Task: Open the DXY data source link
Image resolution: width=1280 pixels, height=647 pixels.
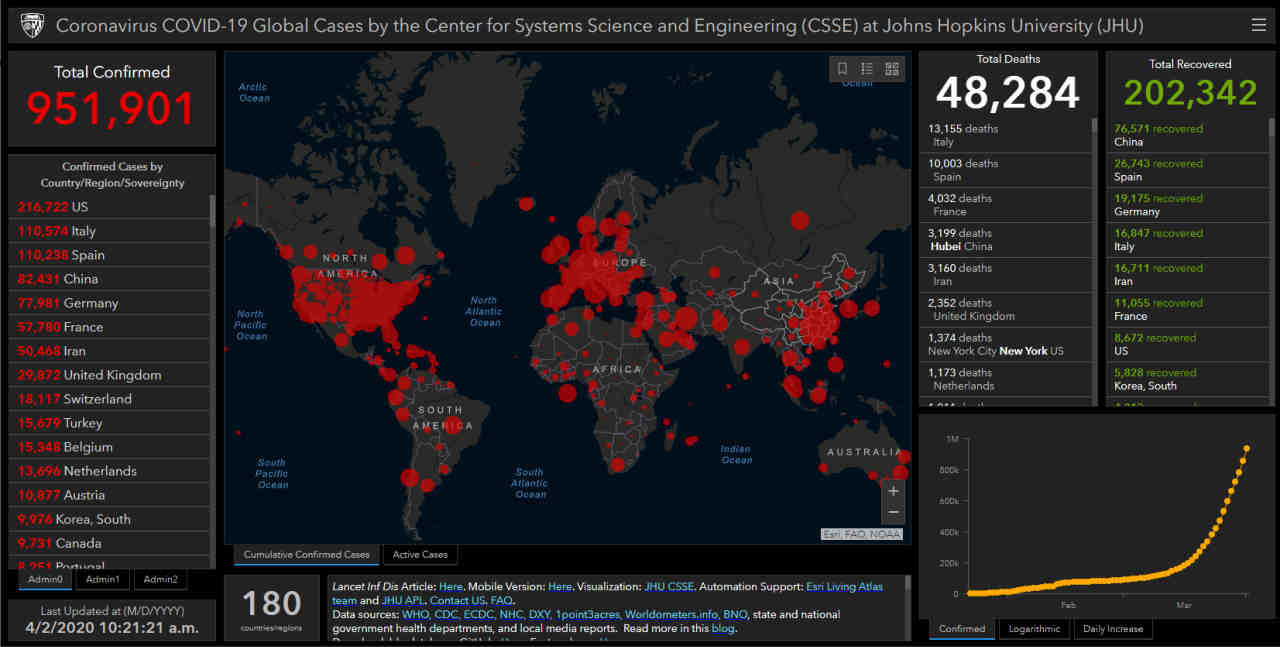Action: tap(540, 614)
